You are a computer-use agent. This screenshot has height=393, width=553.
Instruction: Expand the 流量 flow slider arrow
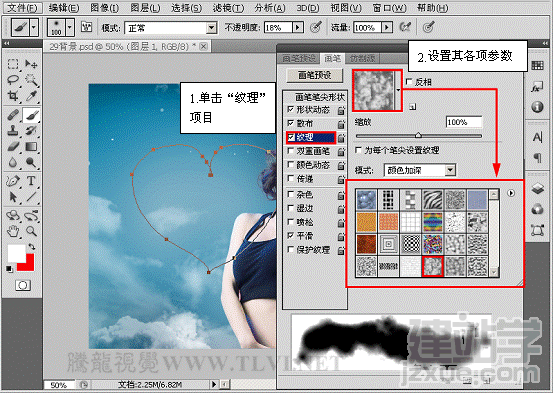click(387, 27)
